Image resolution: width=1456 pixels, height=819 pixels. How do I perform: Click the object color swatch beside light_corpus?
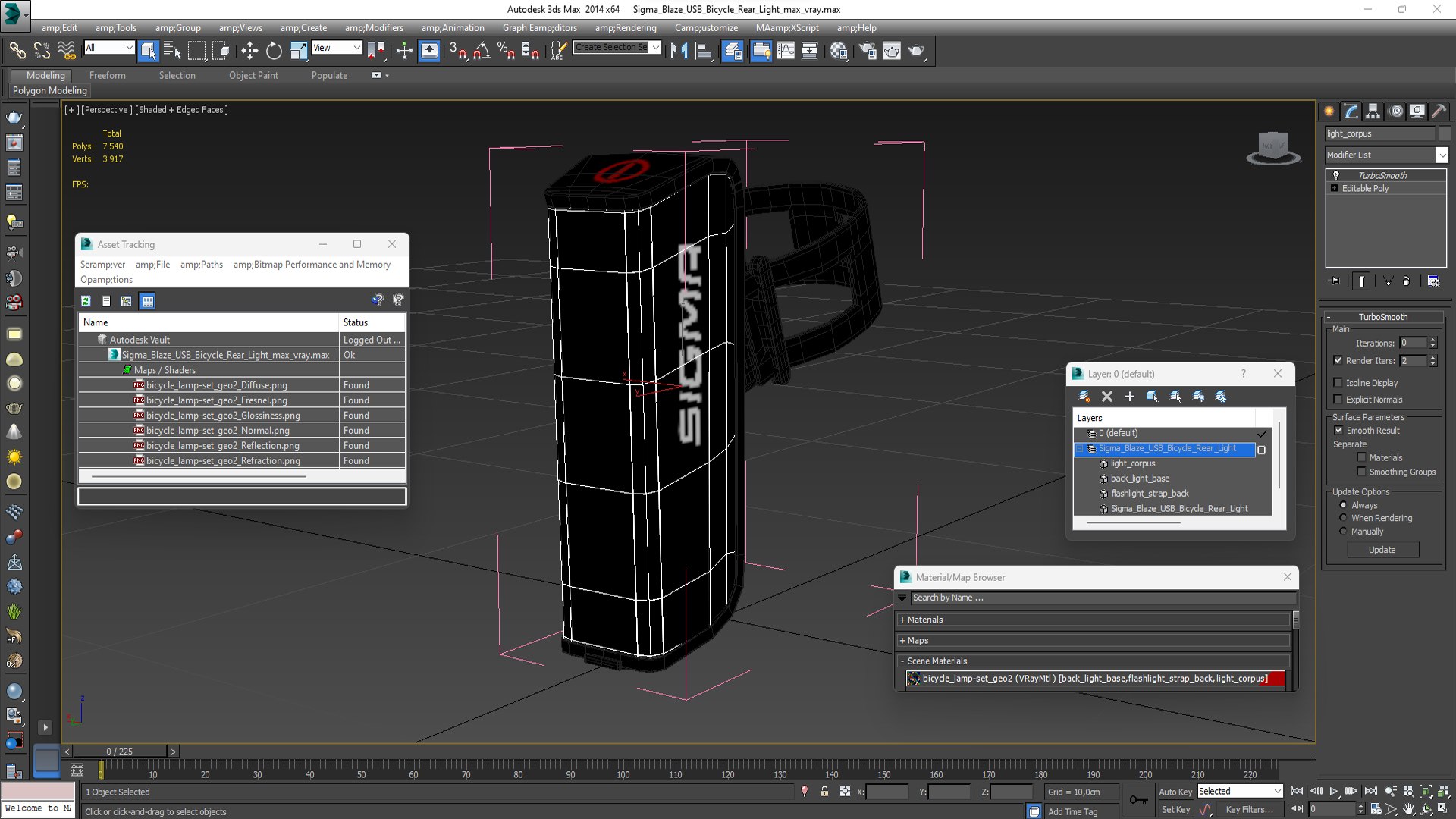1444,133
